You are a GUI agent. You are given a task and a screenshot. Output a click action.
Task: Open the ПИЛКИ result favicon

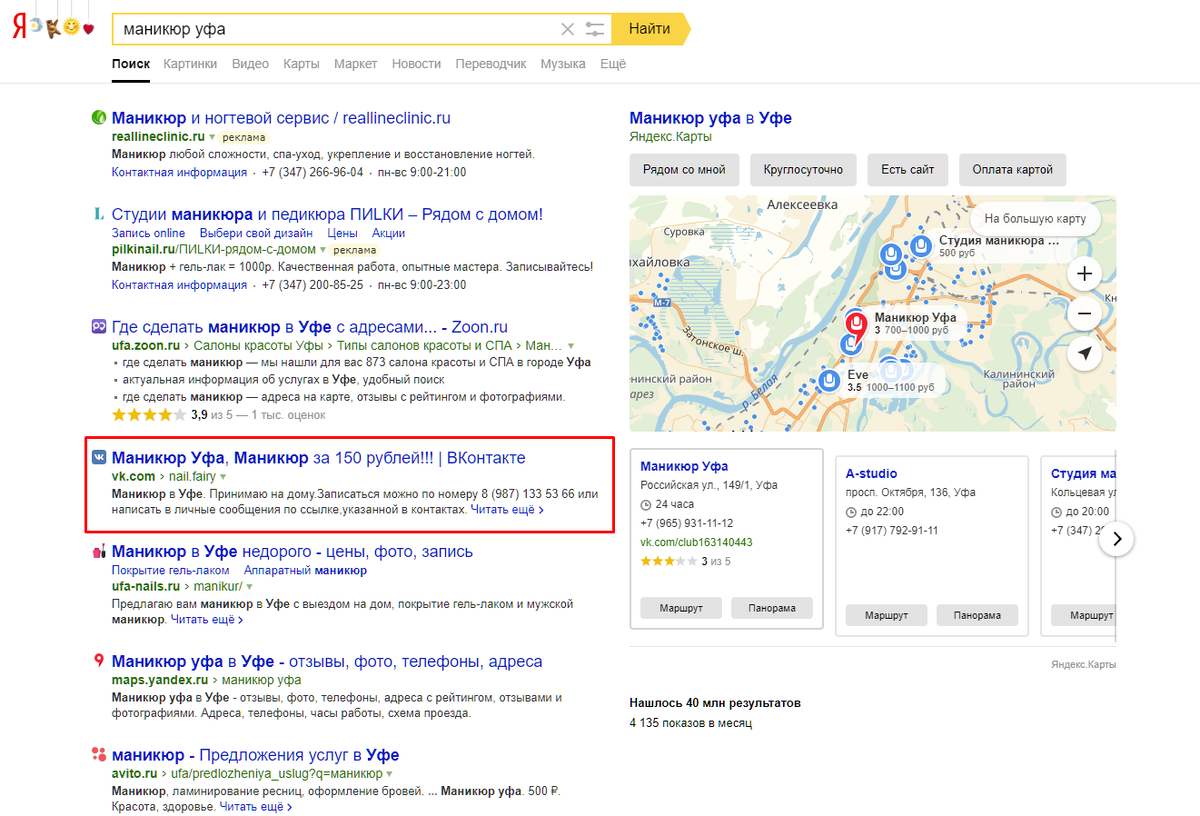[x=99, y=214]
